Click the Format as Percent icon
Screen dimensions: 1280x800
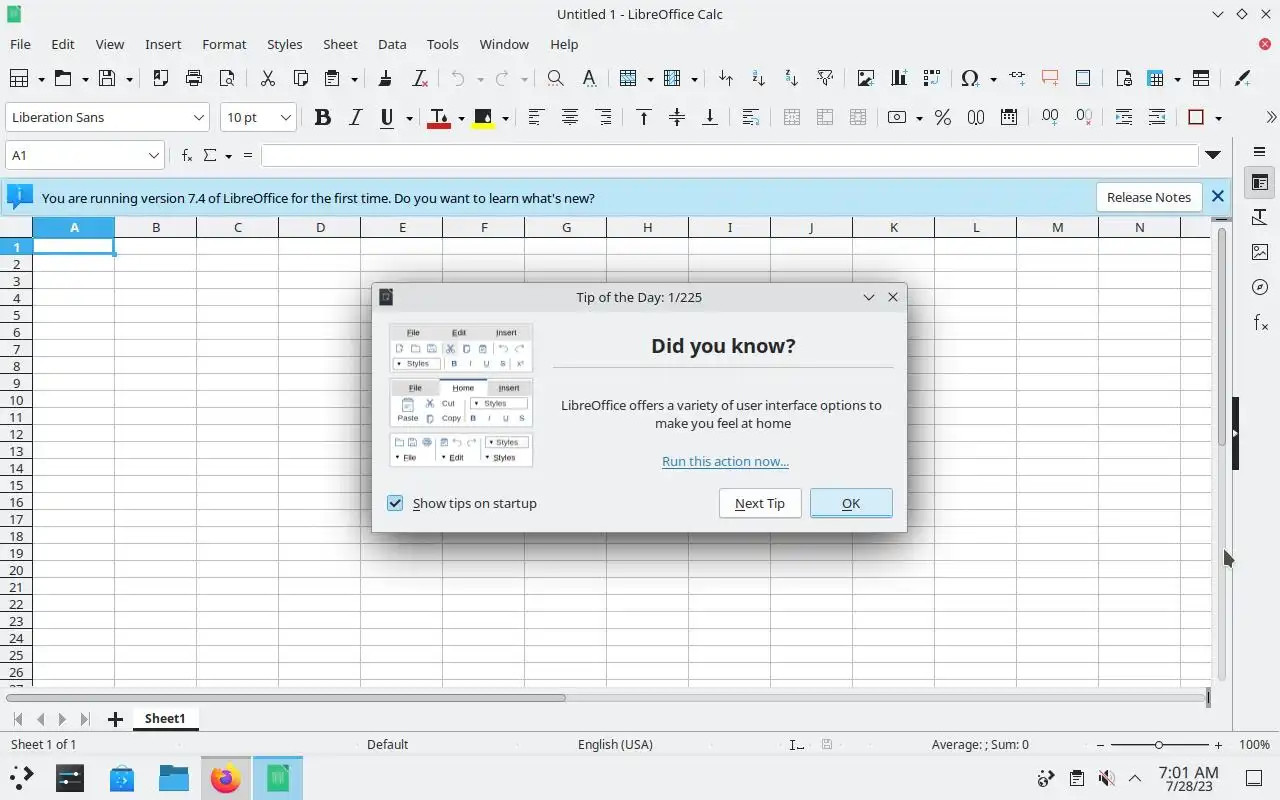pos(942,117)
